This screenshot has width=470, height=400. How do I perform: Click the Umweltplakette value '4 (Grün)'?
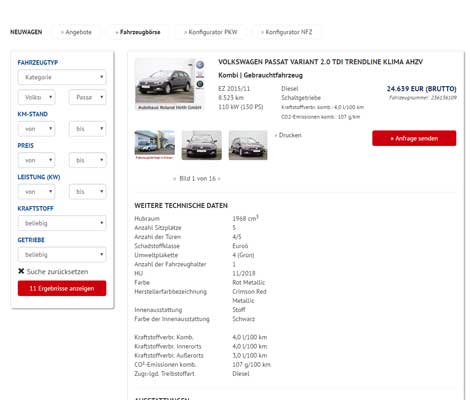point(243,255)
